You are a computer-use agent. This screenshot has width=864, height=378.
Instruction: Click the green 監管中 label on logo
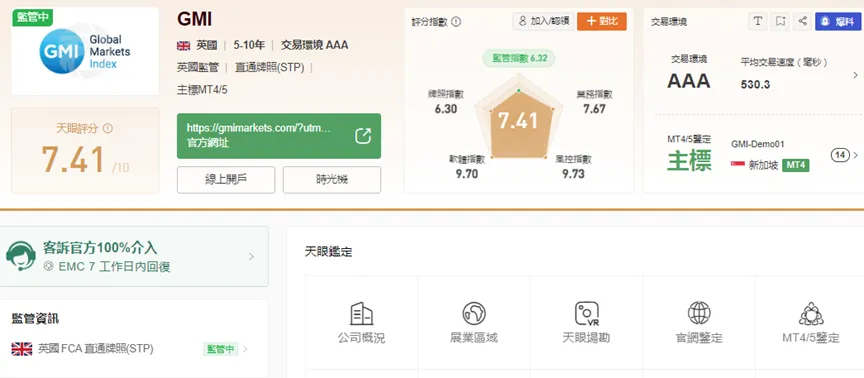pyautogui.click(x=32, y=18)
